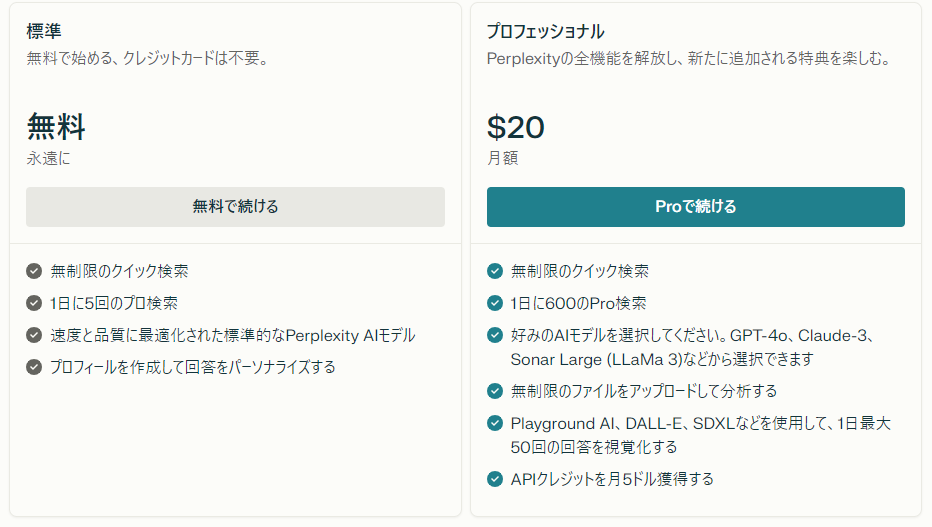The width and height of the screenshot is (932, 527).
Task: Click the 無料 price text
Action: (x=56, y=127)
